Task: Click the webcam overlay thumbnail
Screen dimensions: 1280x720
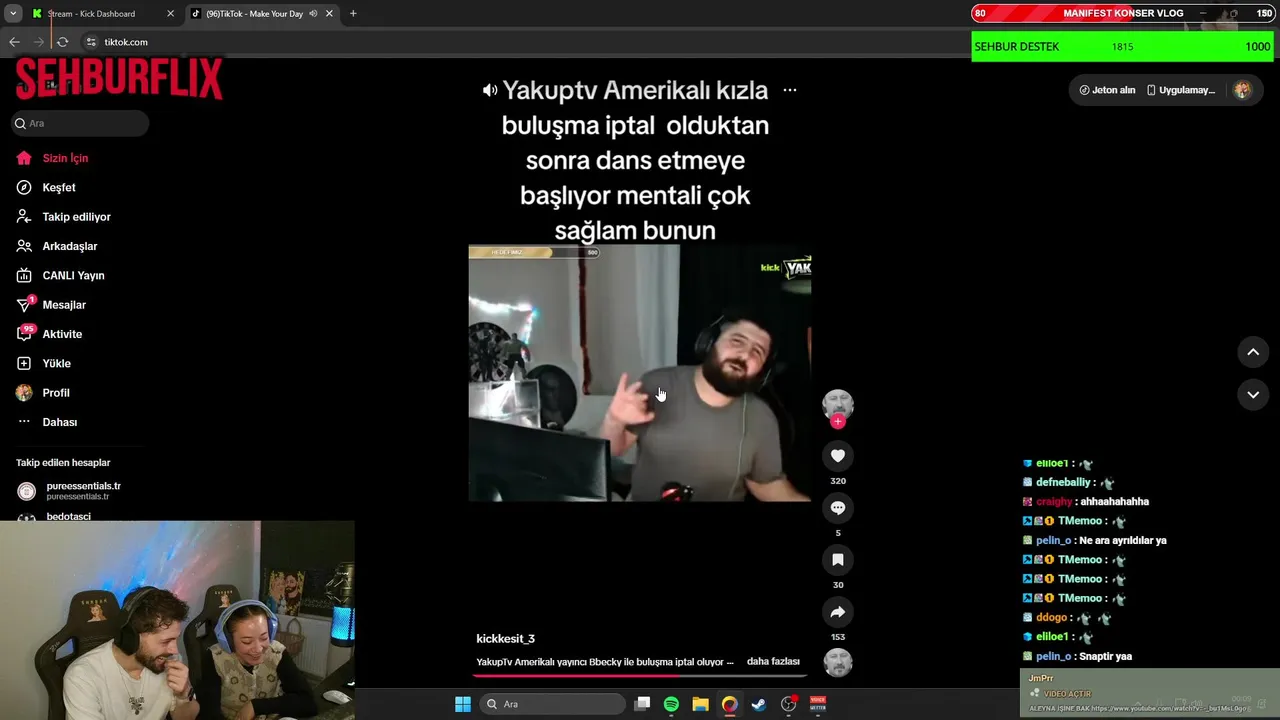Action: click(177, 620)
